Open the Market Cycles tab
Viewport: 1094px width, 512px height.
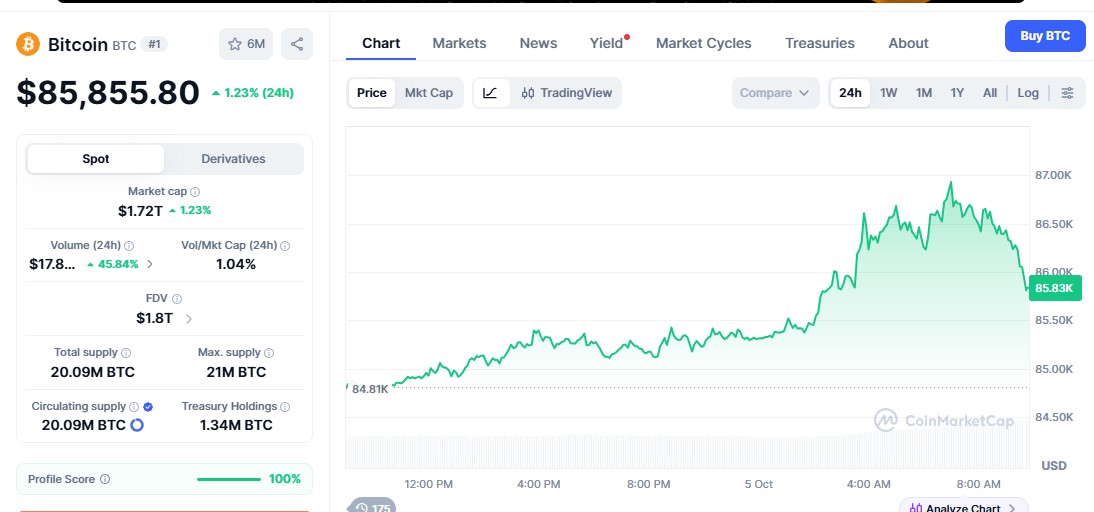[703, 43]
